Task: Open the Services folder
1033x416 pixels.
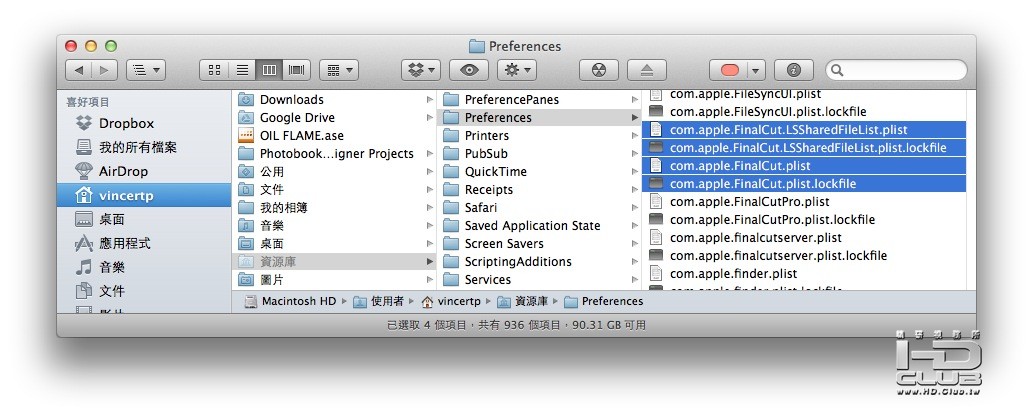Action: [x=540, y=280]
